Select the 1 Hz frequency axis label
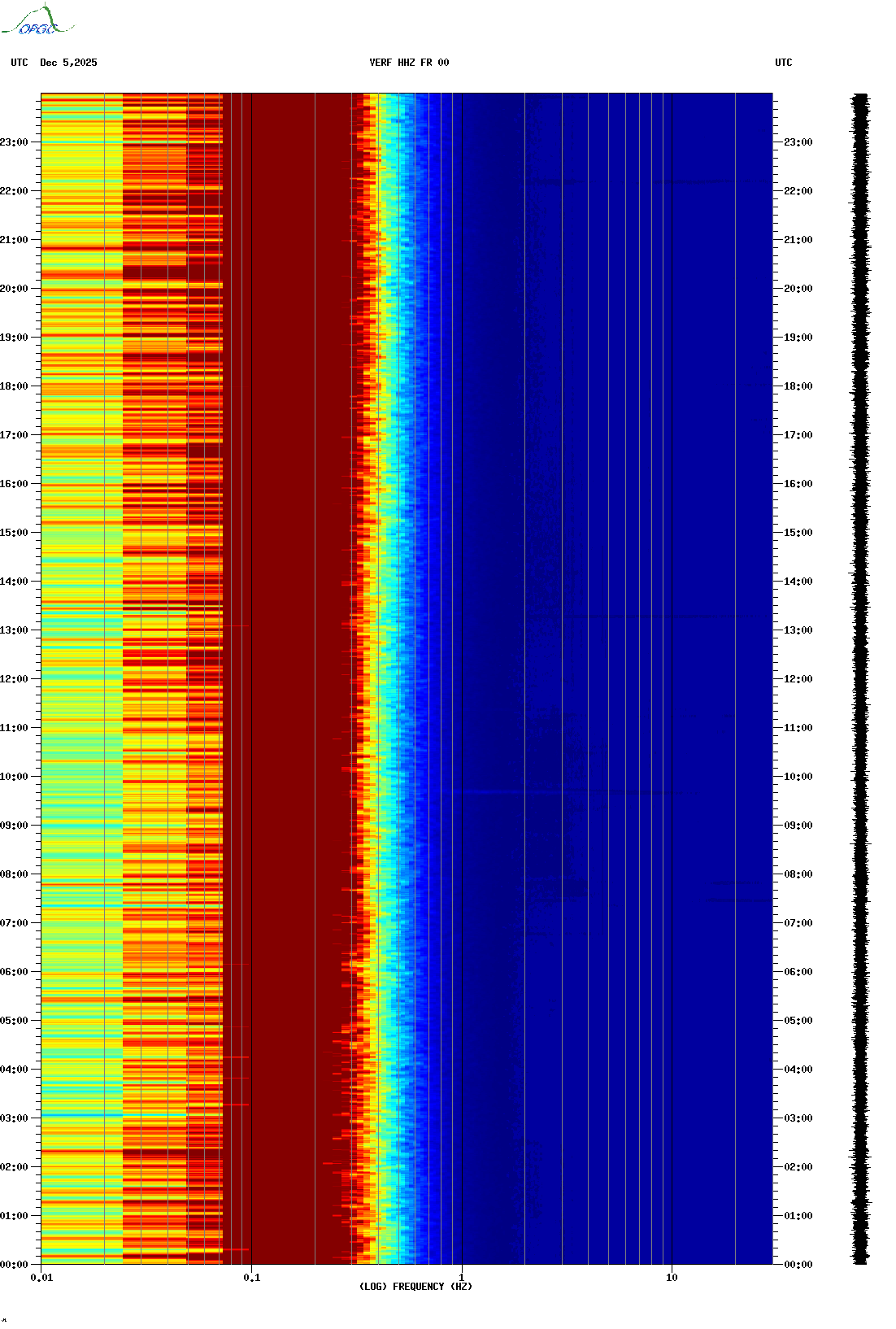This screenshot has width=896, height=1329. [462, 1278]
